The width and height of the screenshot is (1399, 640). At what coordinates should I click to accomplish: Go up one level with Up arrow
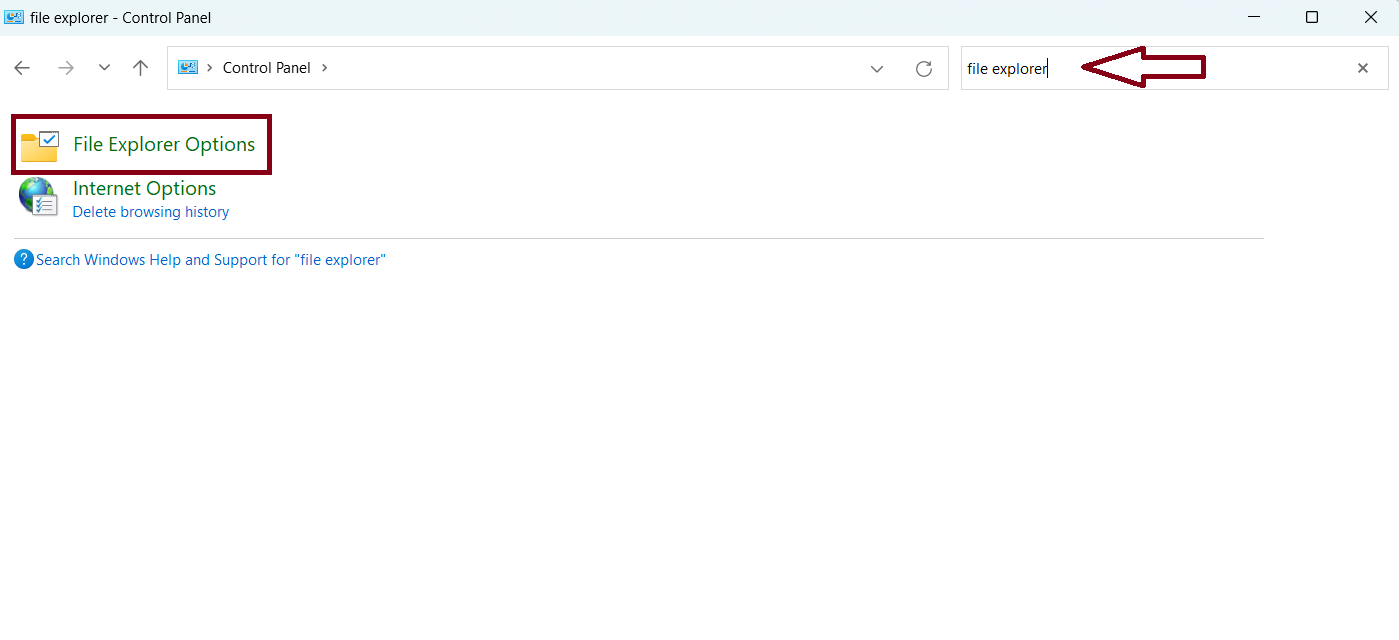140,68
